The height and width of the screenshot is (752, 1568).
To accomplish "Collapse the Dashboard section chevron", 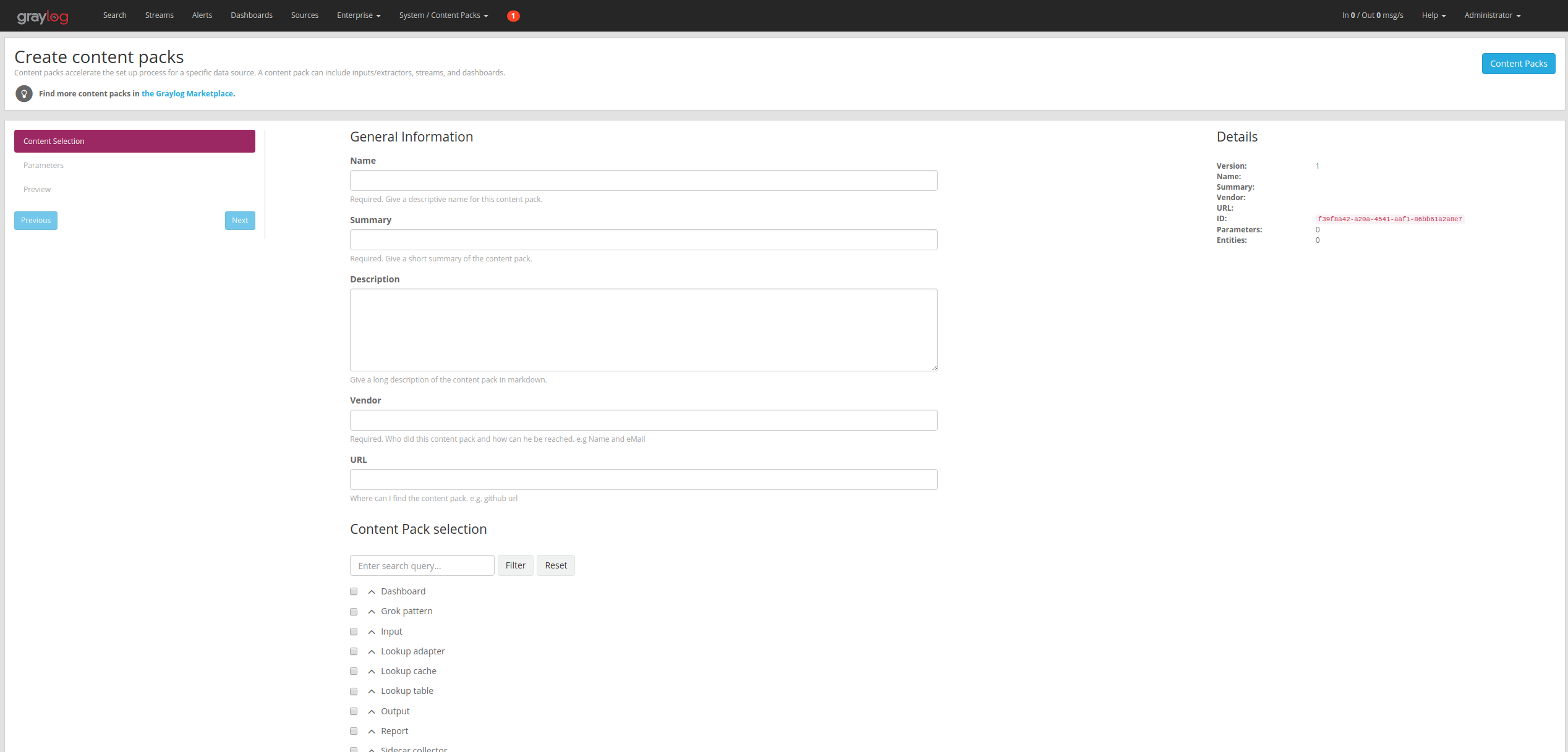I will click(371, 591).
